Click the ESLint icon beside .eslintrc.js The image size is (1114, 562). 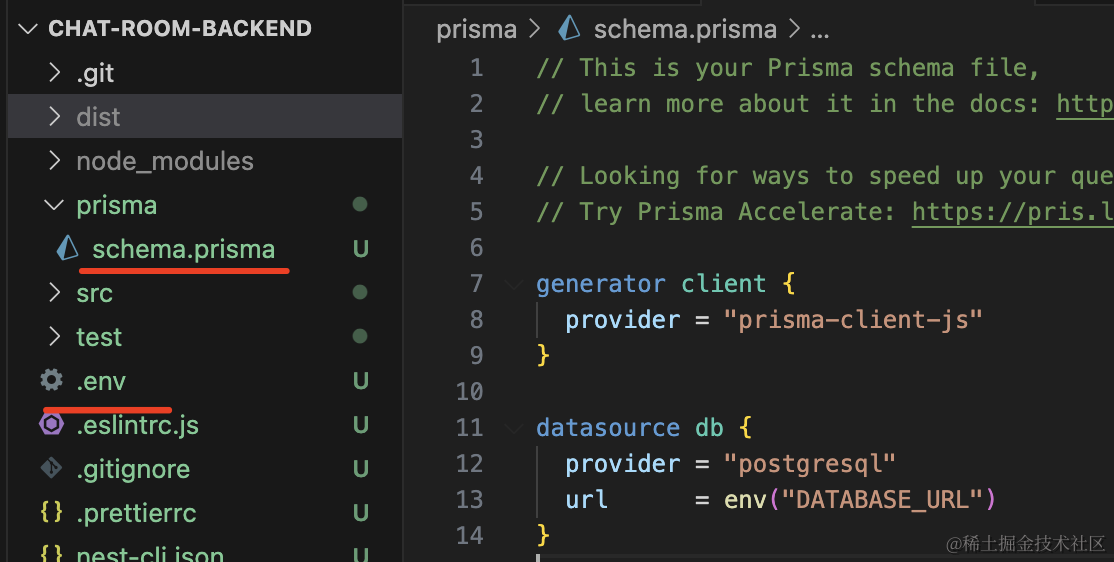click(51, 425)
